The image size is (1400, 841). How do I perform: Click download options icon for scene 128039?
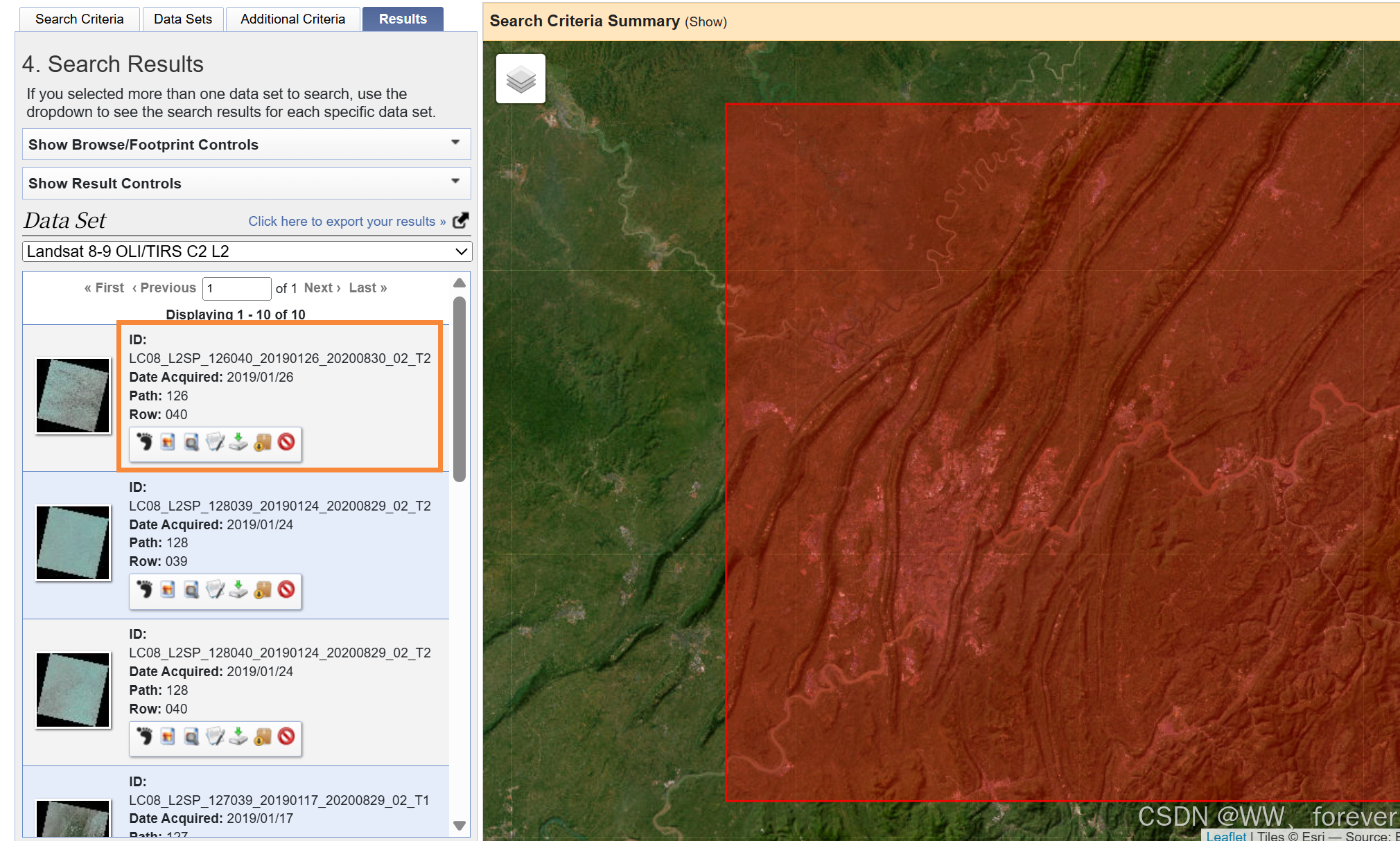pos(238,590)
